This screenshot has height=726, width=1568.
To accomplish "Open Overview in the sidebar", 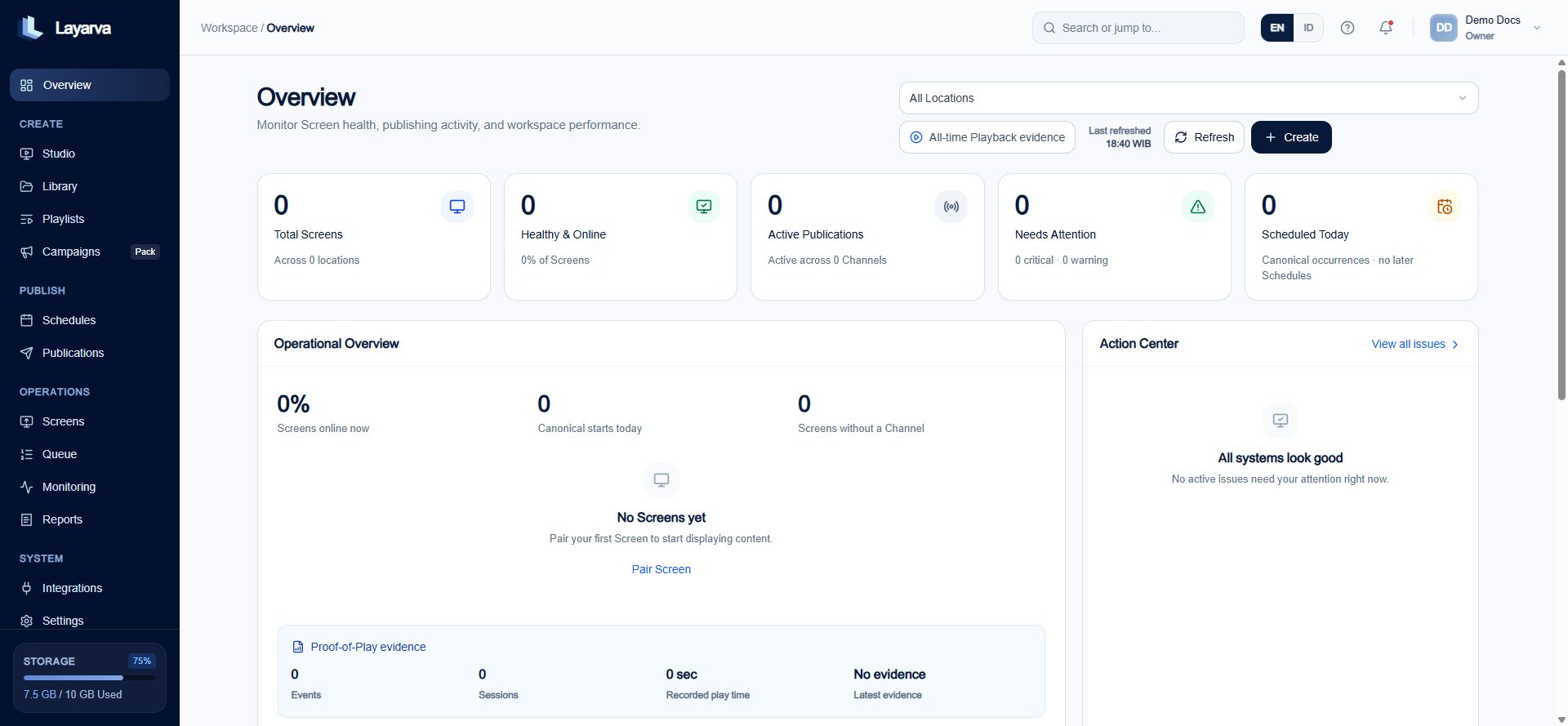I will click(90, 85).
